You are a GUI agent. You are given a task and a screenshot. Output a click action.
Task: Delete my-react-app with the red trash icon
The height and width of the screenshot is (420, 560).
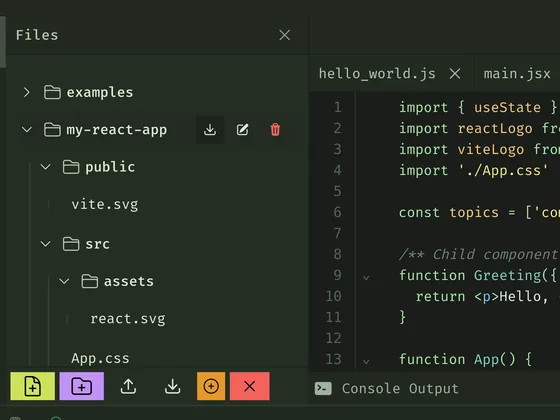pos(275,130)
